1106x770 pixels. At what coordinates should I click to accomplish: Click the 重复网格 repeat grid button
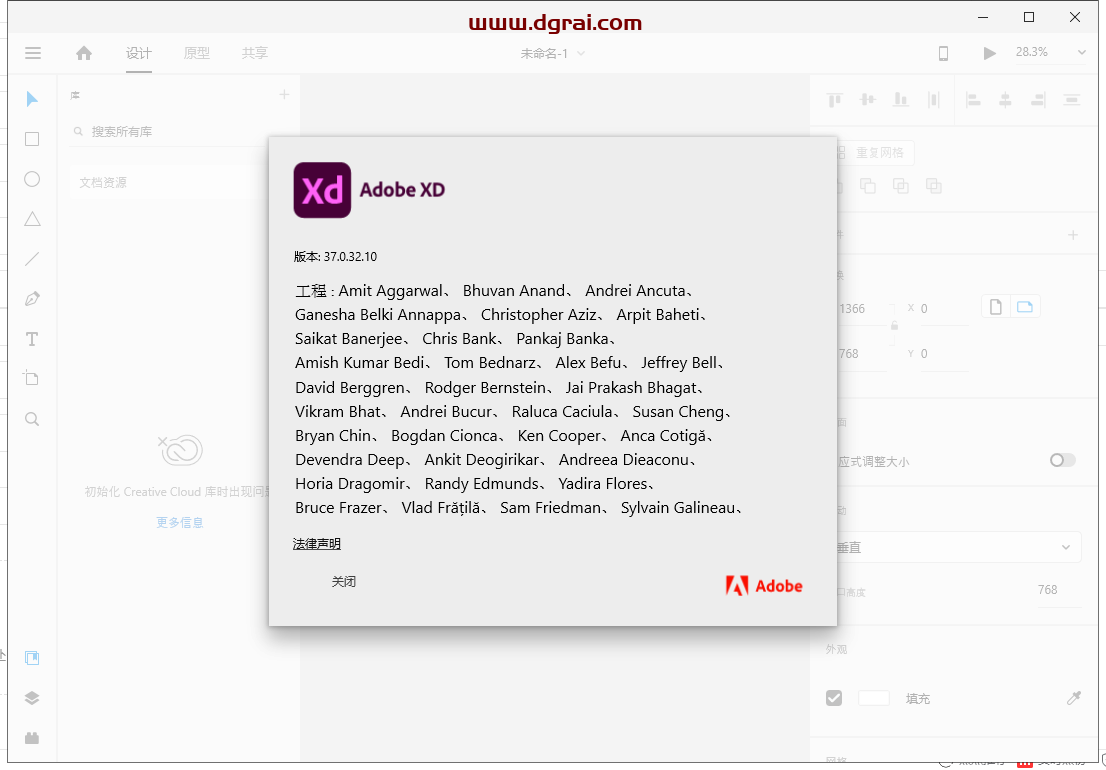point(873,152)
